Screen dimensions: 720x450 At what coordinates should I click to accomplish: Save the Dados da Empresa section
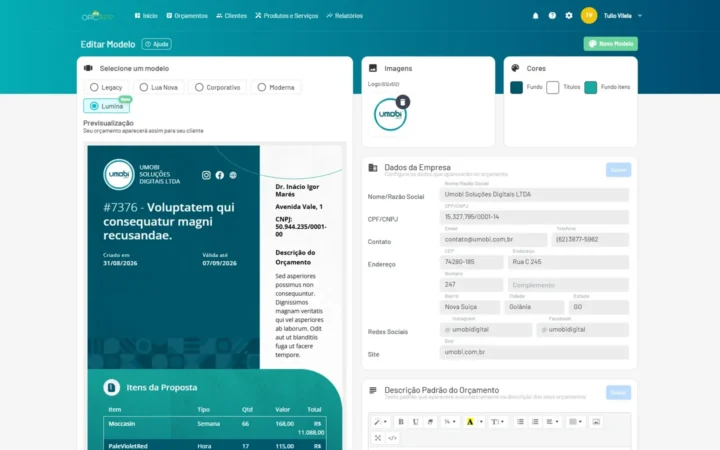click(619, 170)
